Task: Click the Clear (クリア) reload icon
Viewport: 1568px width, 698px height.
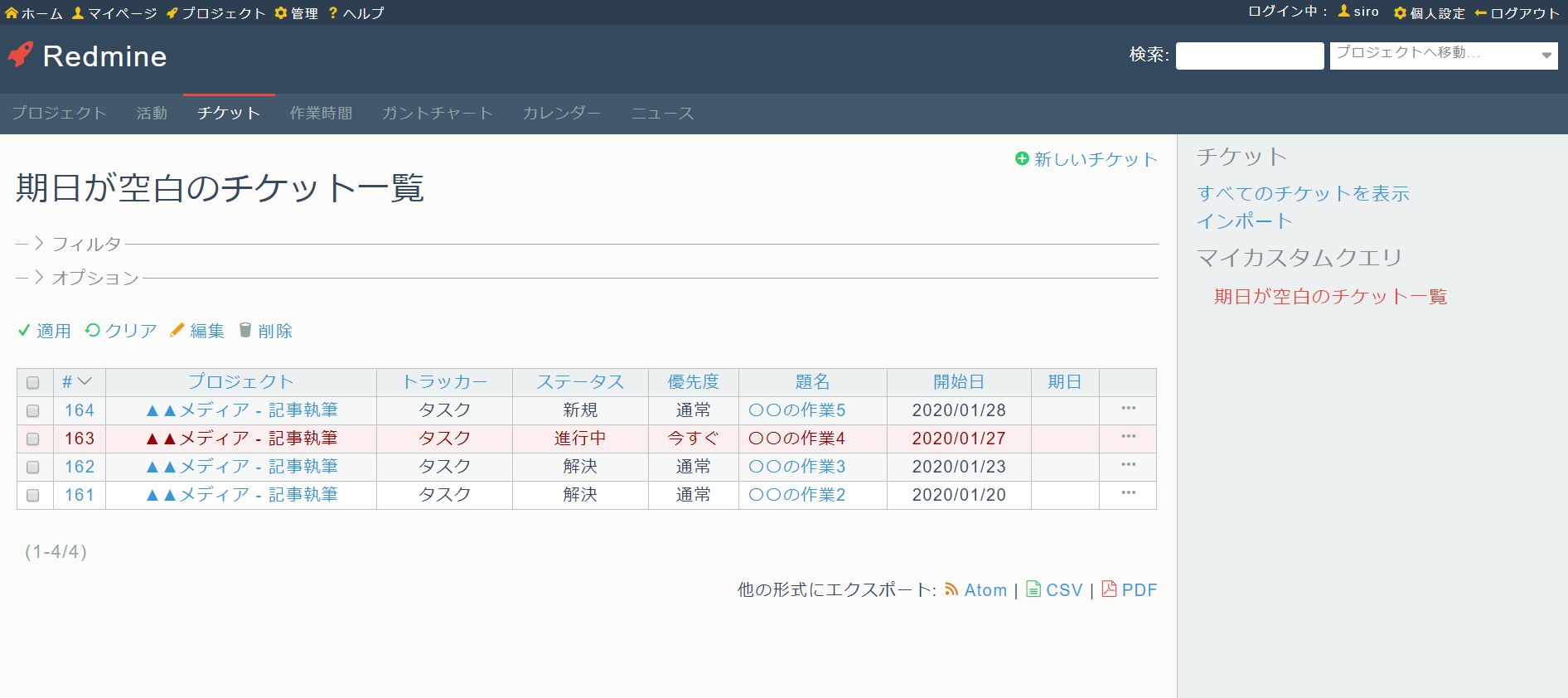Action: pyautogui.click(x=93, y=331)
